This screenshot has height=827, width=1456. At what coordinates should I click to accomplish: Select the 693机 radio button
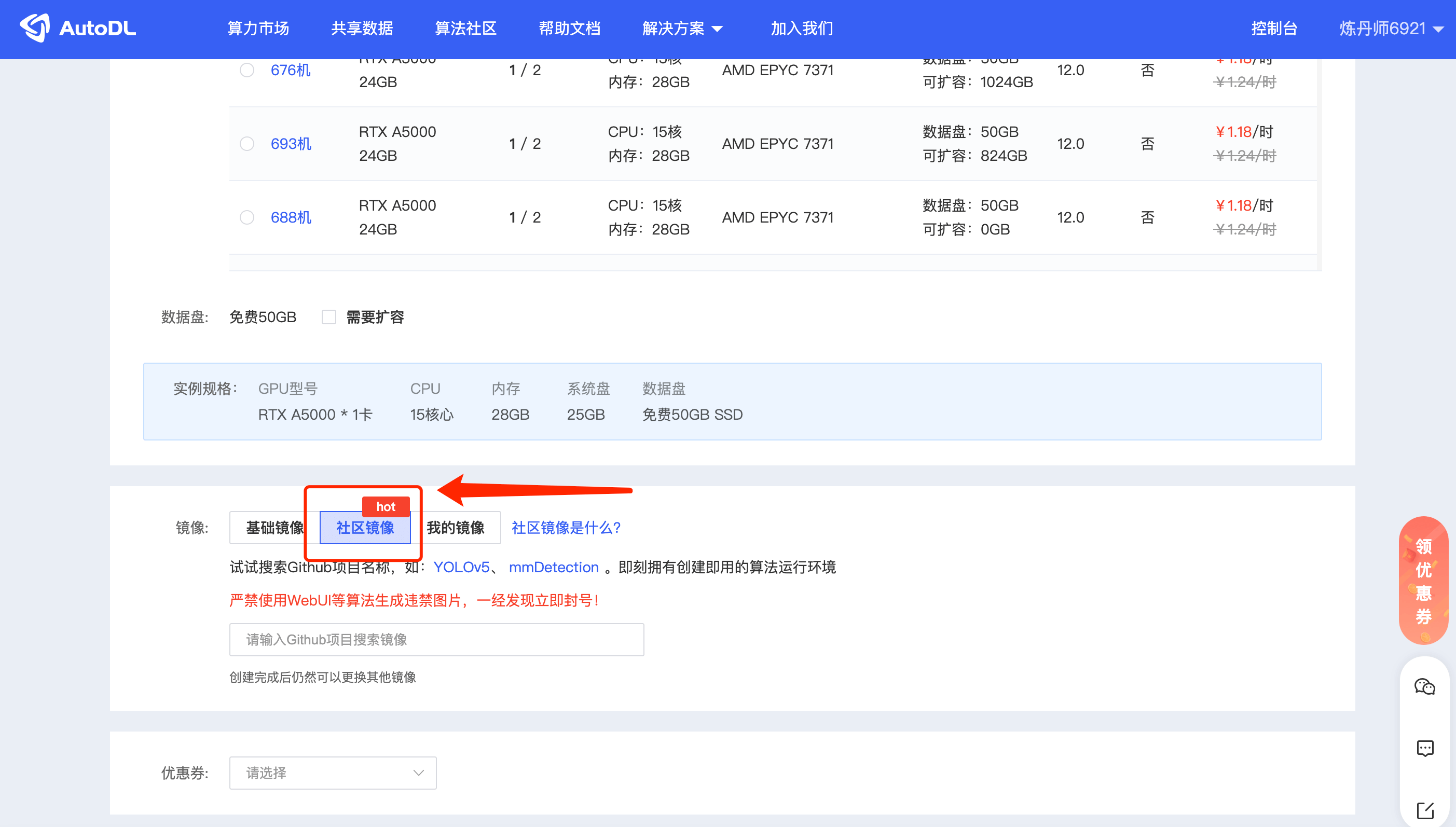point(246,144)
